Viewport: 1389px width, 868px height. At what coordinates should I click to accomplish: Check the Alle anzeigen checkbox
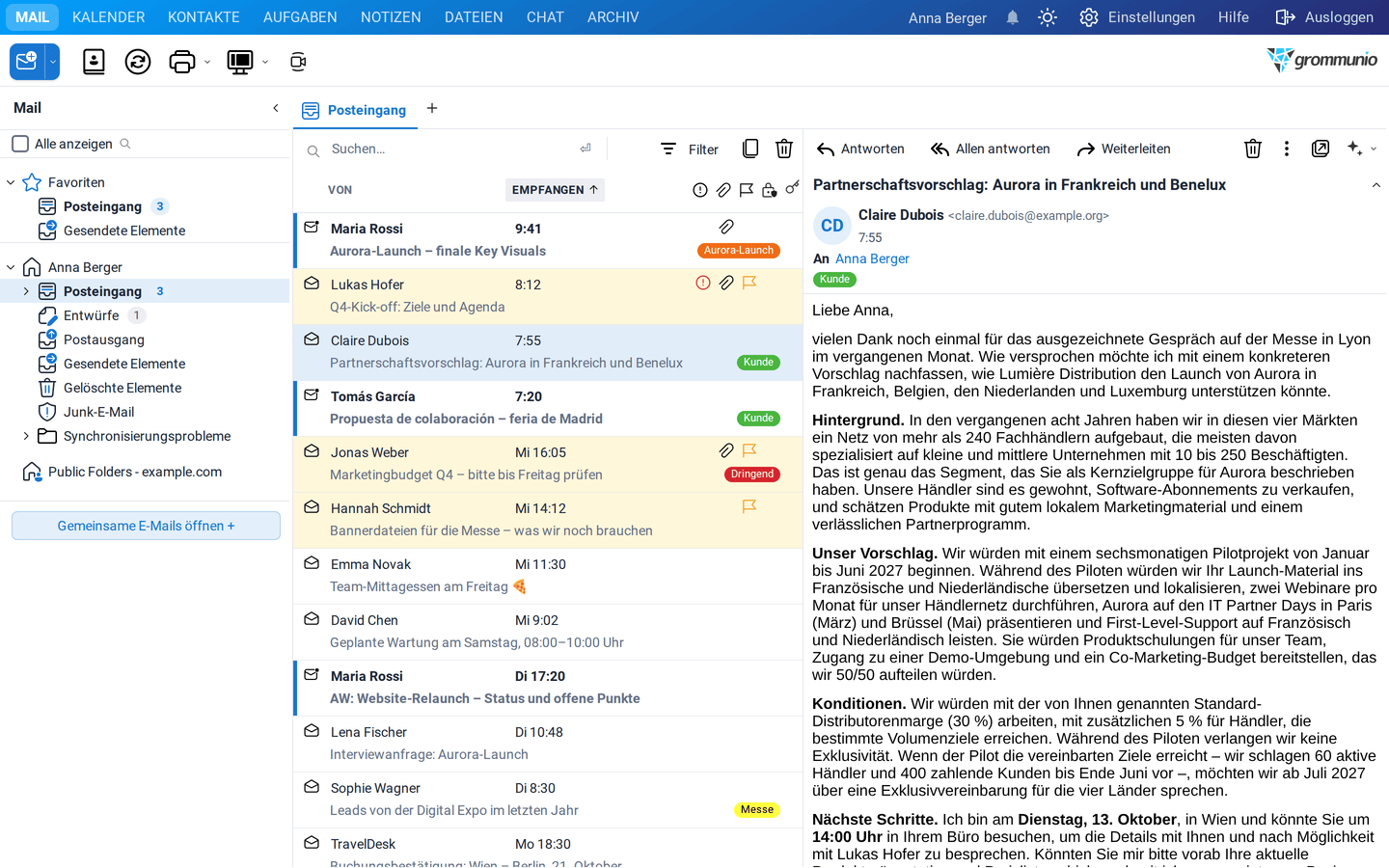coord(20,144)
